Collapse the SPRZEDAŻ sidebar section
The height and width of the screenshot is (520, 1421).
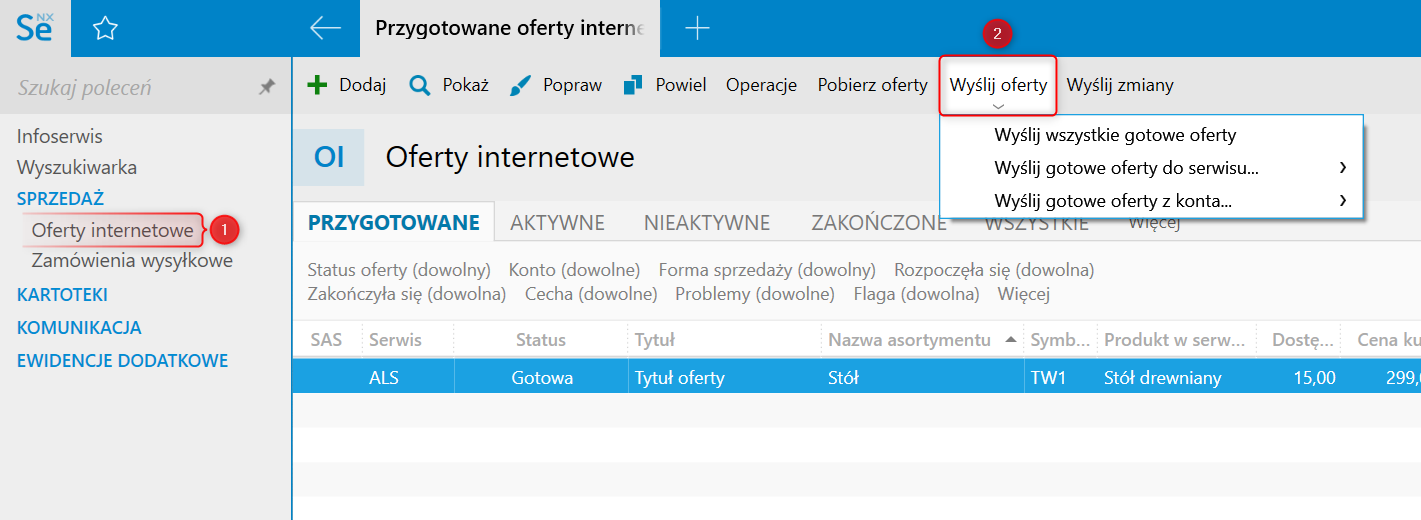(x=60, y=198)
